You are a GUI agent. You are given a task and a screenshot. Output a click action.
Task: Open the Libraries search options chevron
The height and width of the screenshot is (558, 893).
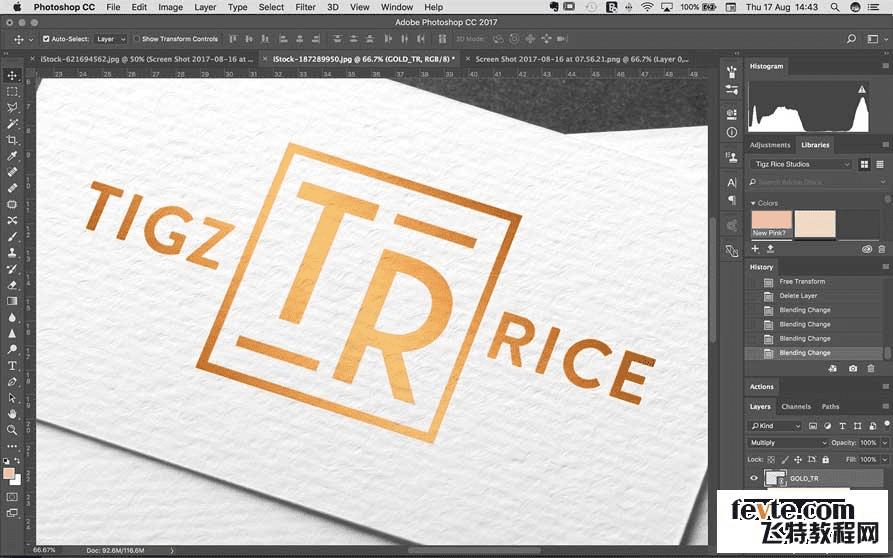tap(883, 182)
